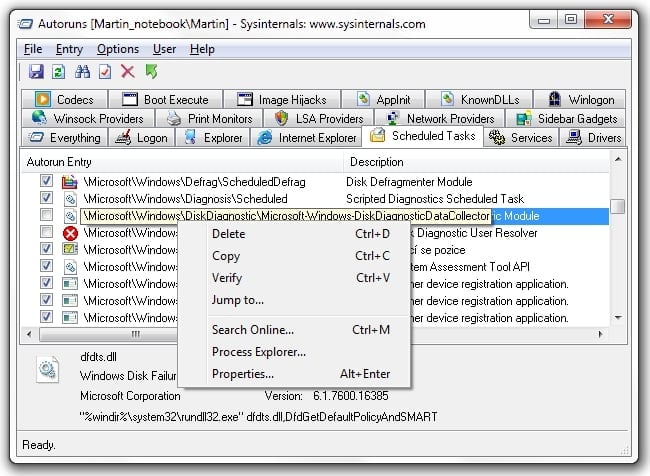Click the green Jump To arrow icon

tap(151, 72)
